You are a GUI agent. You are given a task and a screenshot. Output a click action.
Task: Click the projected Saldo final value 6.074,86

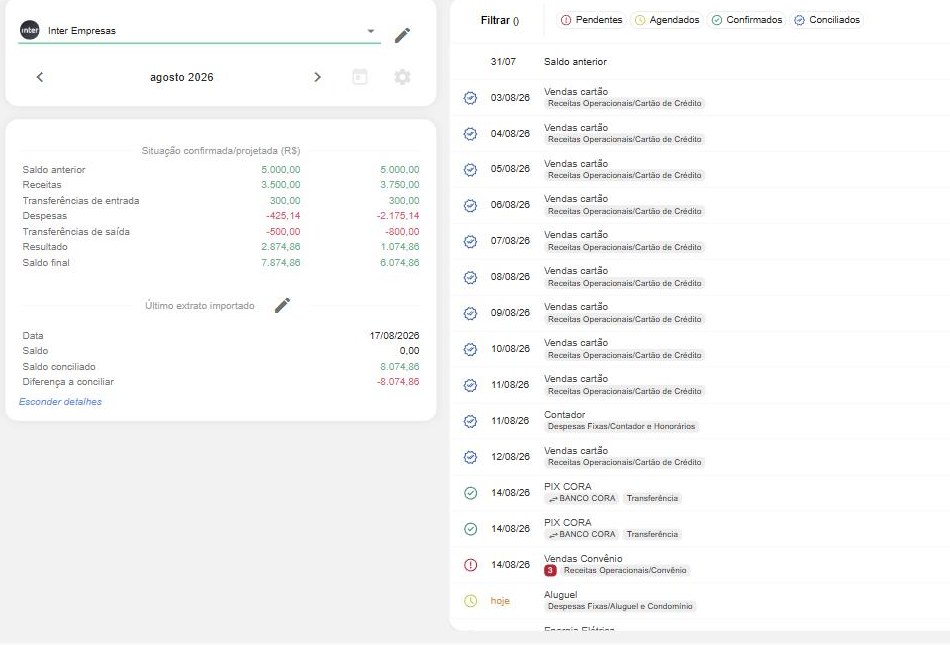tap(399, 263)
